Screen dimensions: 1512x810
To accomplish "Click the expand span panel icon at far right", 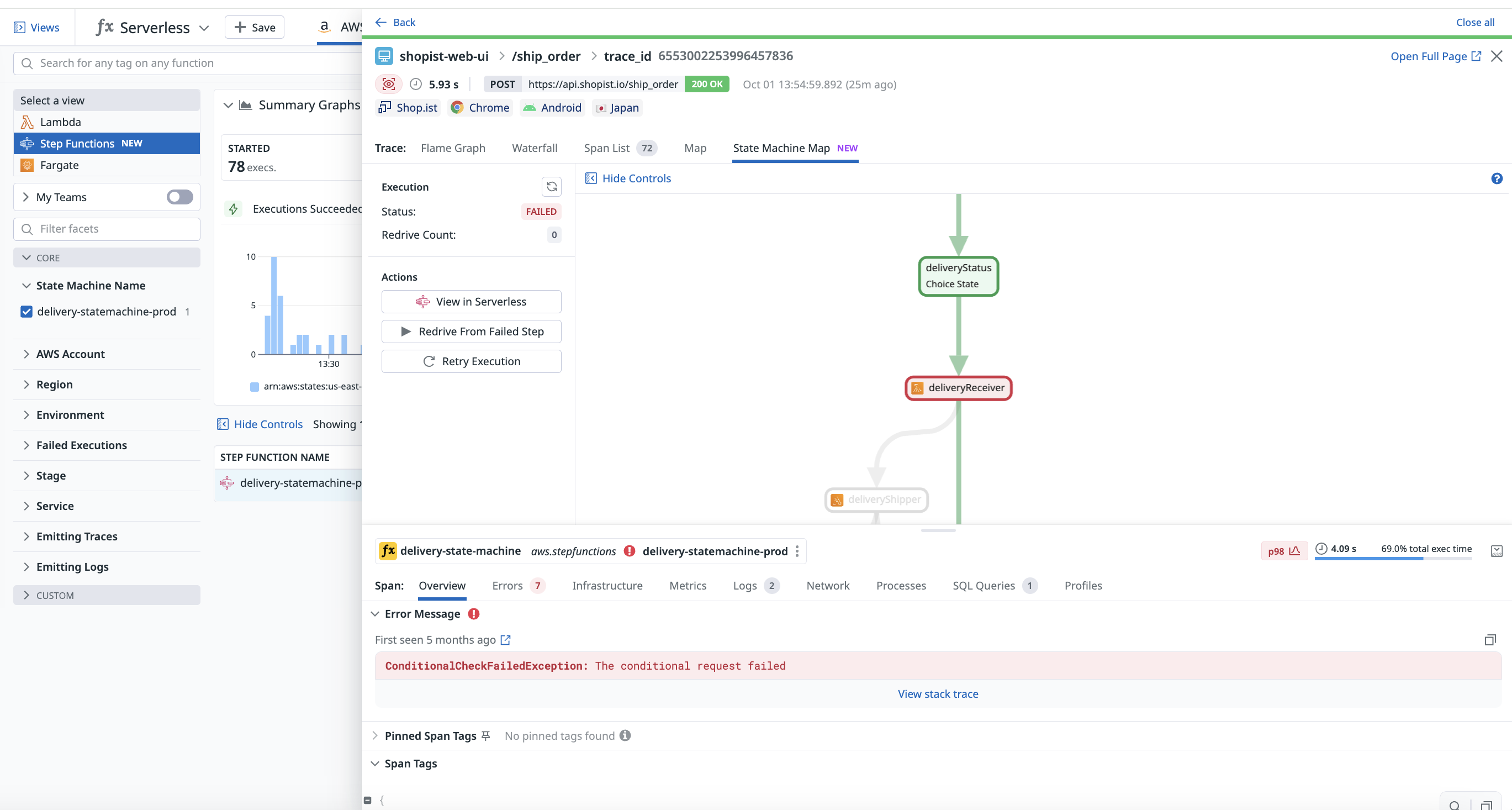I will (1496, 550).
